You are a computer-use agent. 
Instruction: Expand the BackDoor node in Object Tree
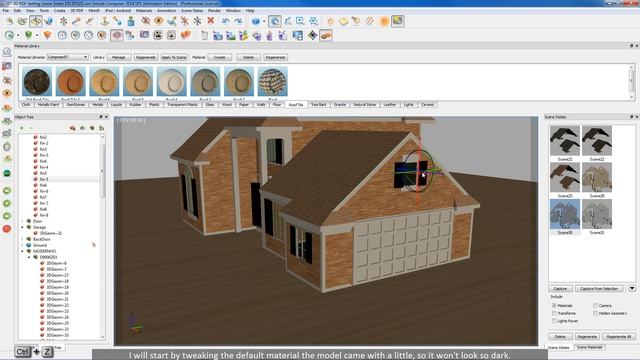(x=22, y=239)
